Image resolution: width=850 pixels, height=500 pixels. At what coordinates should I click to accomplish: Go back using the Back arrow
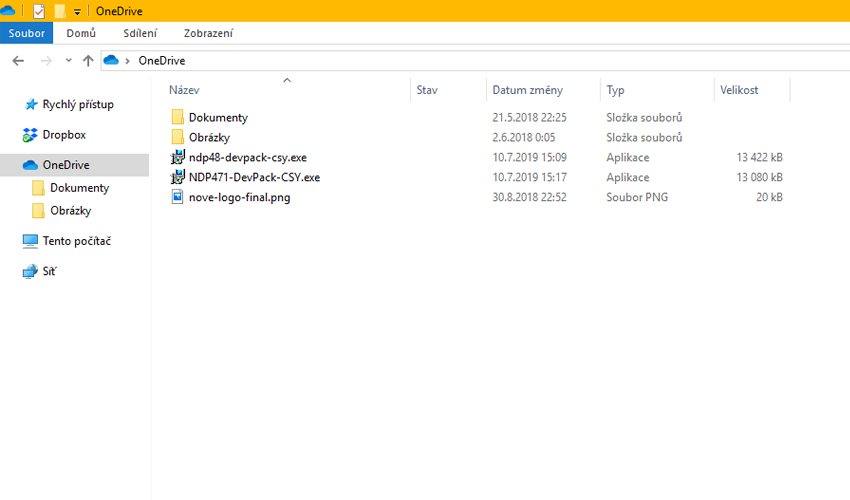pyautogui.click(x=18, y=61)
